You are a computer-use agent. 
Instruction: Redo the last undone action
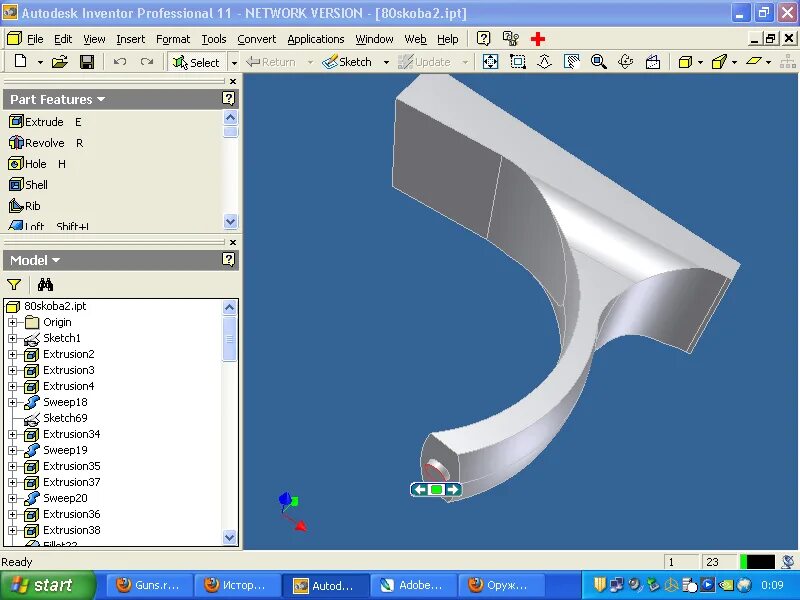pyautogui.click(x=147, y=62)
